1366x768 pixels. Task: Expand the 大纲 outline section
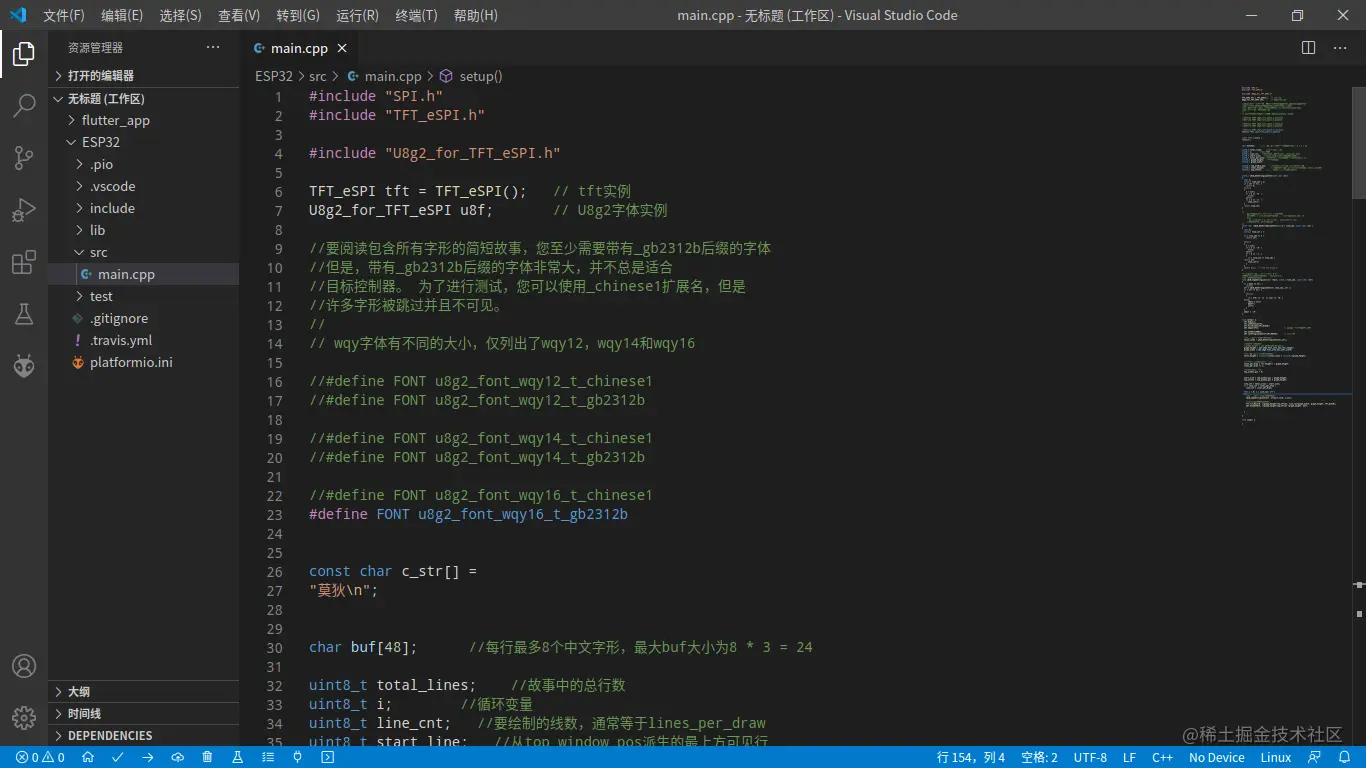(x=144, y=692)
